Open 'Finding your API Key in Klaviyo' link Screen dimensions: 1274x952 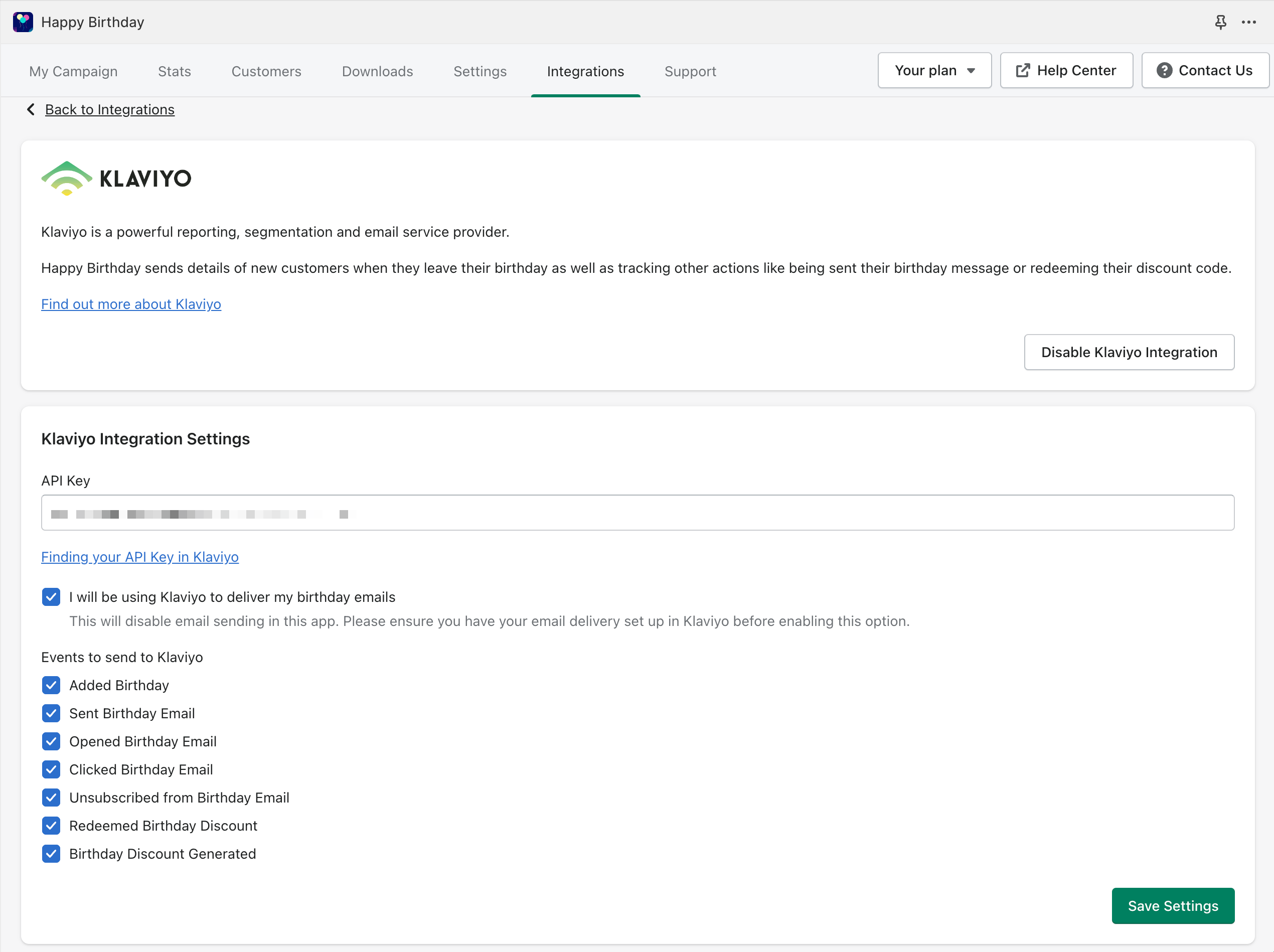140,557
